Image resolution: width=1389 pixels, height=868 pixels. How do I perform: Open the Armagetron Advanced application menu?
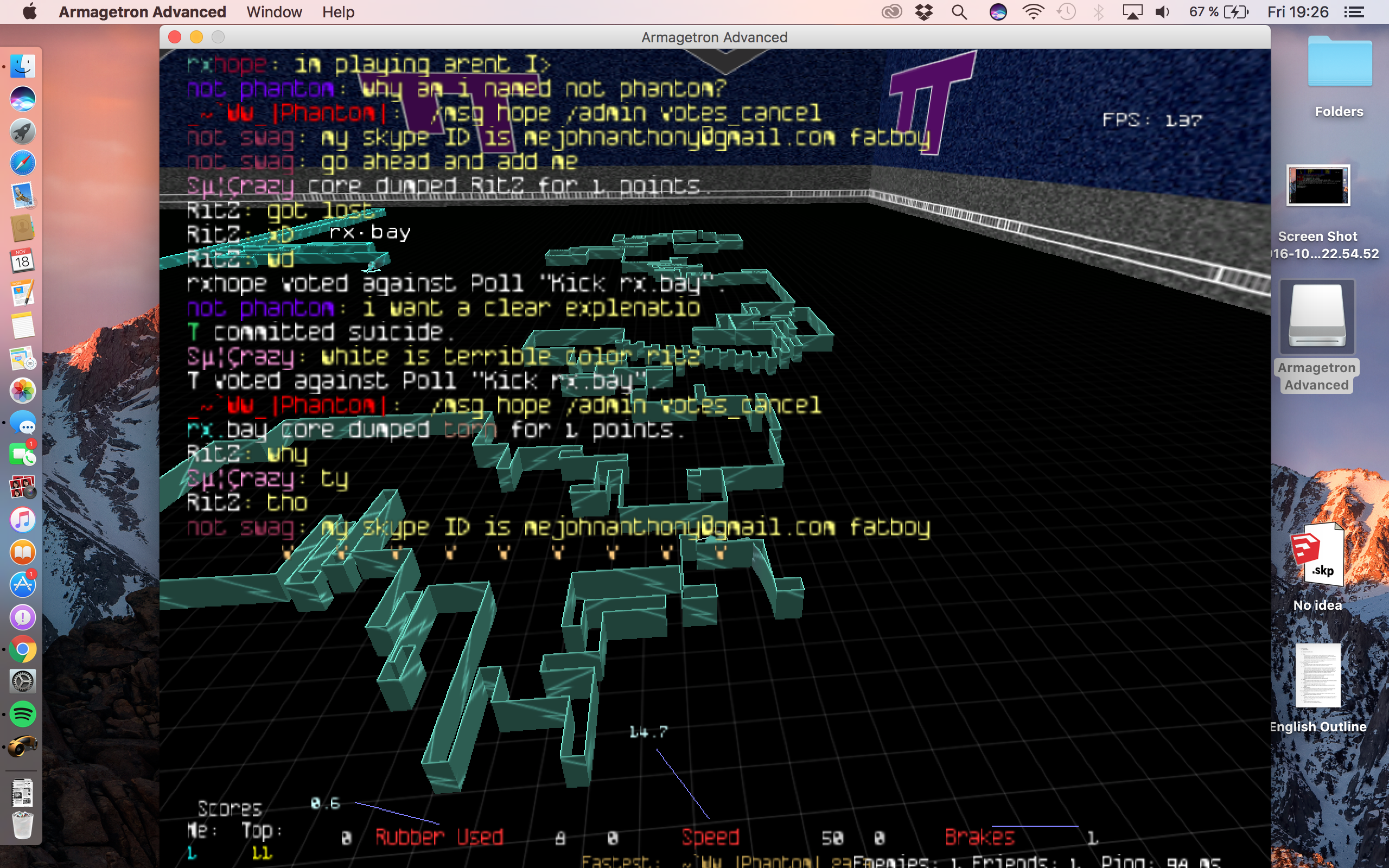(x=142, y=12)
